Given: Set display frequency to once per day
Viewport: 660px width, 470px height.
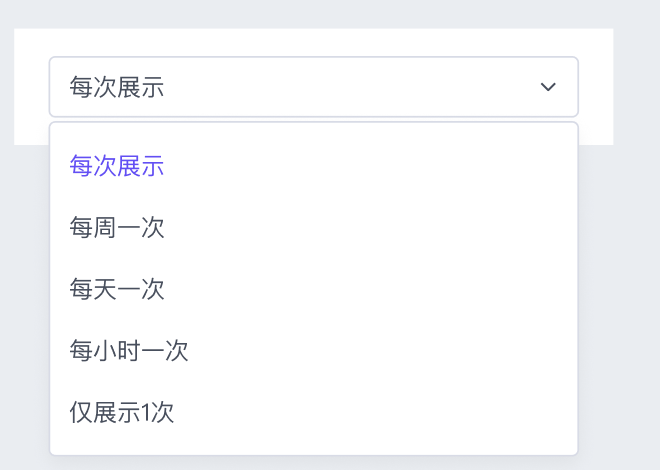Looking at the screenshot, I should pyautogui.click(x=117, y=290).
